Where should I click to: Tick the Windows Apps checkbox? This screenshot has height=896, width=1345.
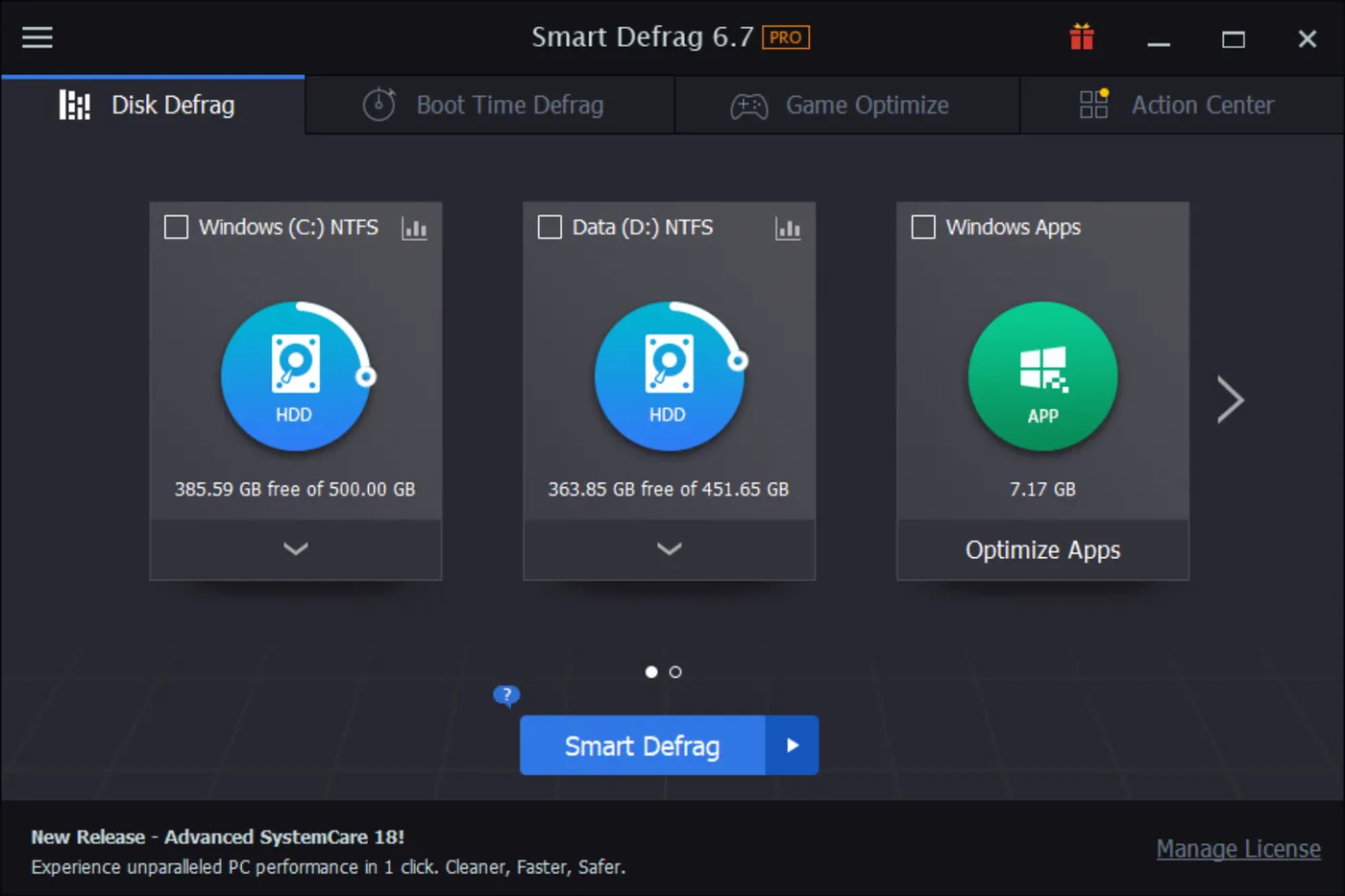tap(923, 228)
